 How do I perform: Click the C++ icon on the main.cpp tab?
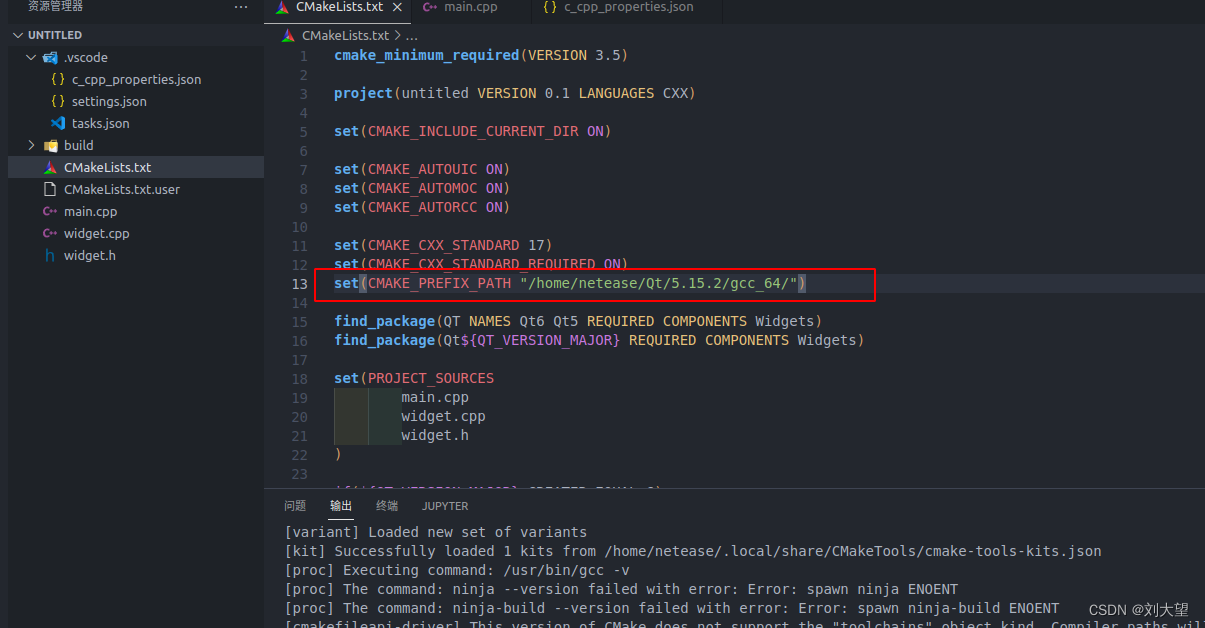(x=428, y=7)
